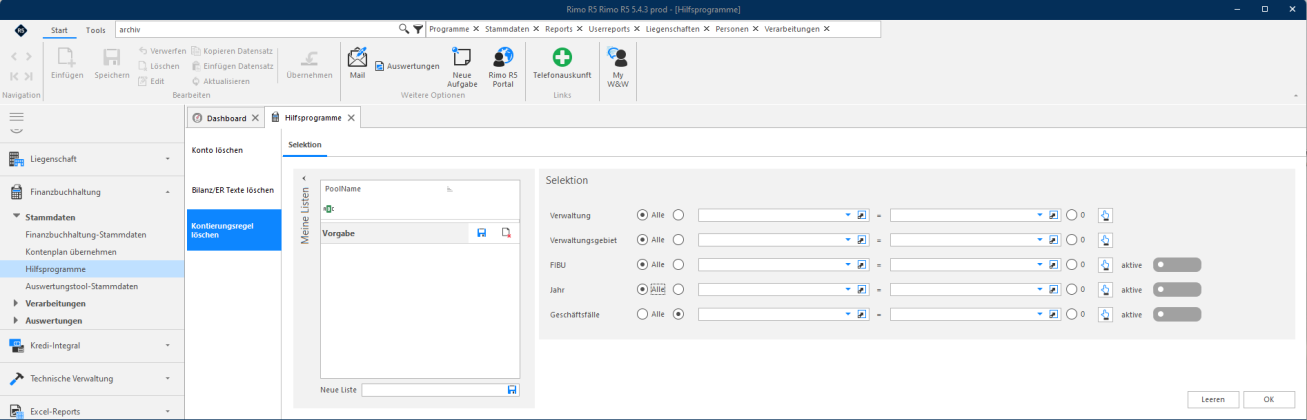The image size is (1307, 420).
Task: Click the search filter funnel icon
Action: pyautogui.click(x=418, y=30)
